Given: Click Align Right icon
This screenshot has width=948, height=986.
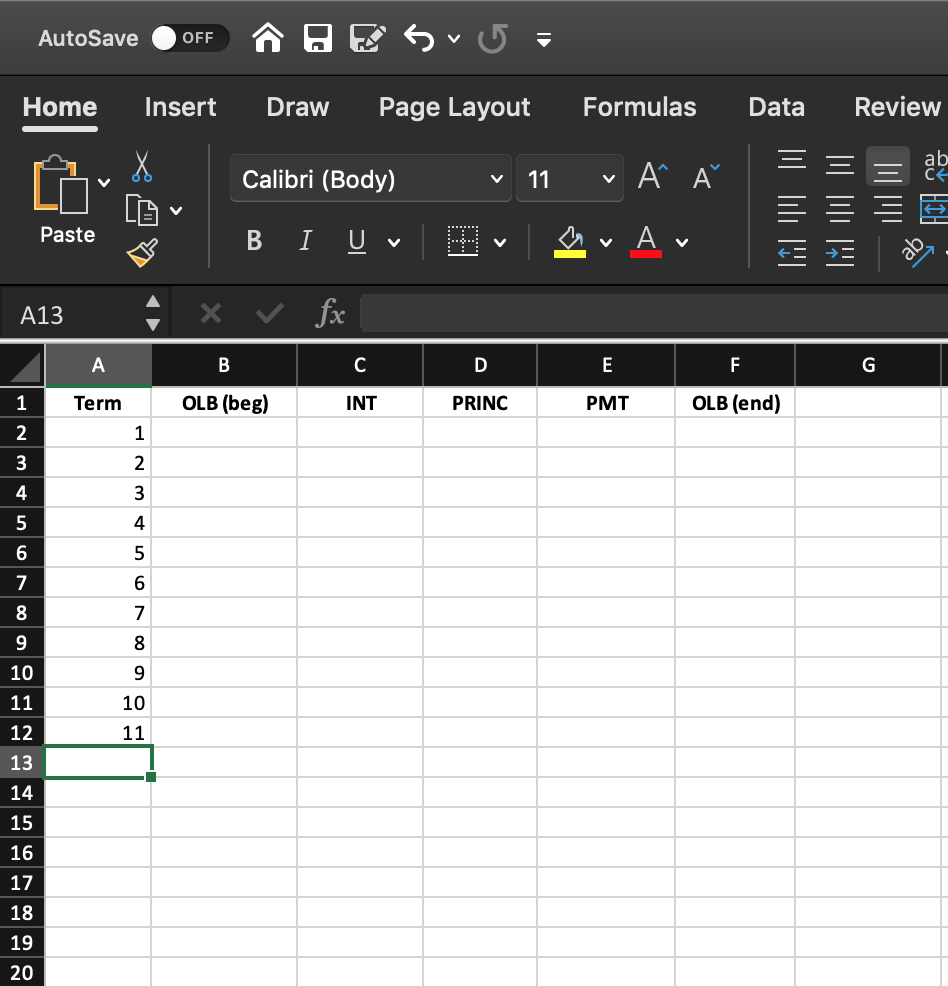Looking at the screenshot, I should click(x=888, y=209).
